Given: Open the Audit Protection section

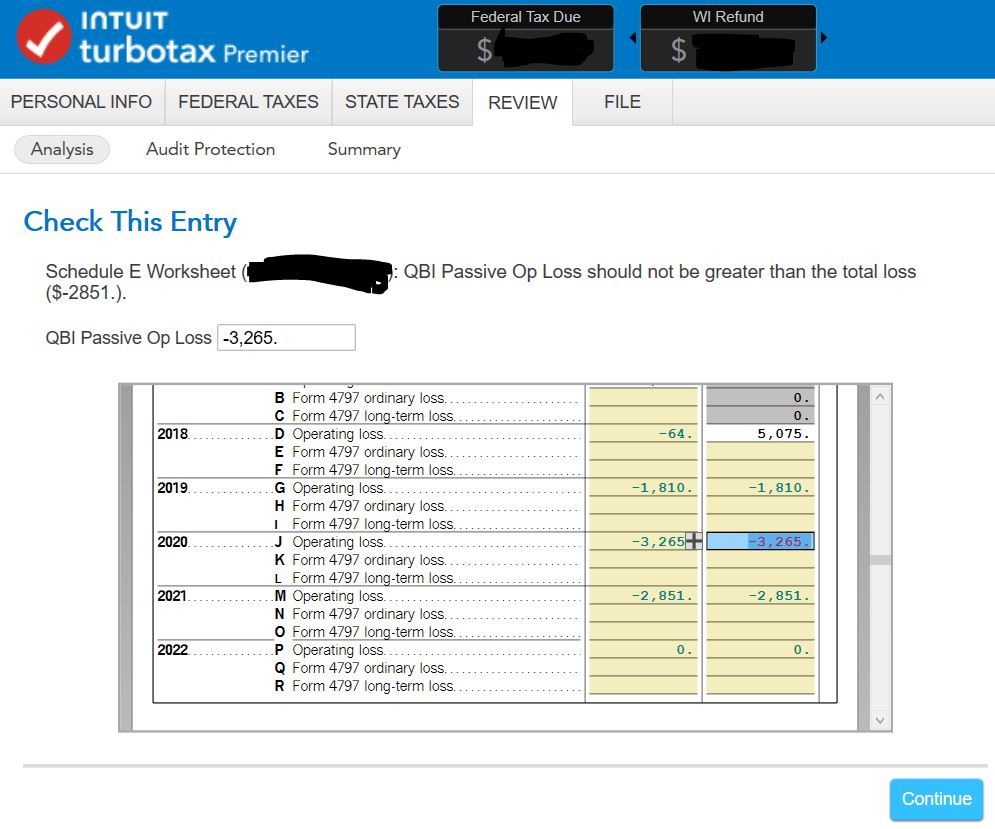Looking at the screenshot, I should (211, 149).
